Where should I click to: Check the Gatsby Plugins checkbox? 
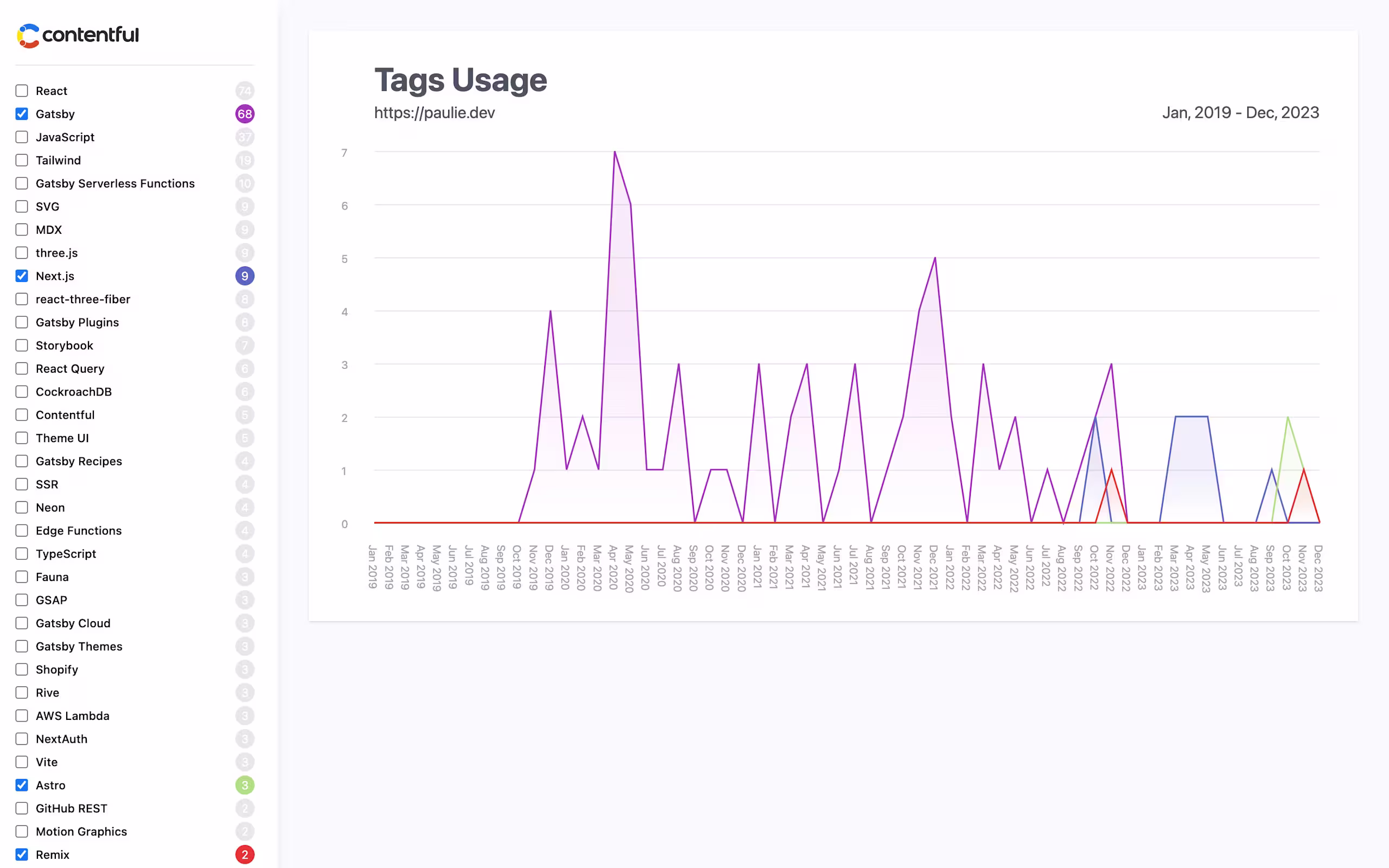coord(22,322)
